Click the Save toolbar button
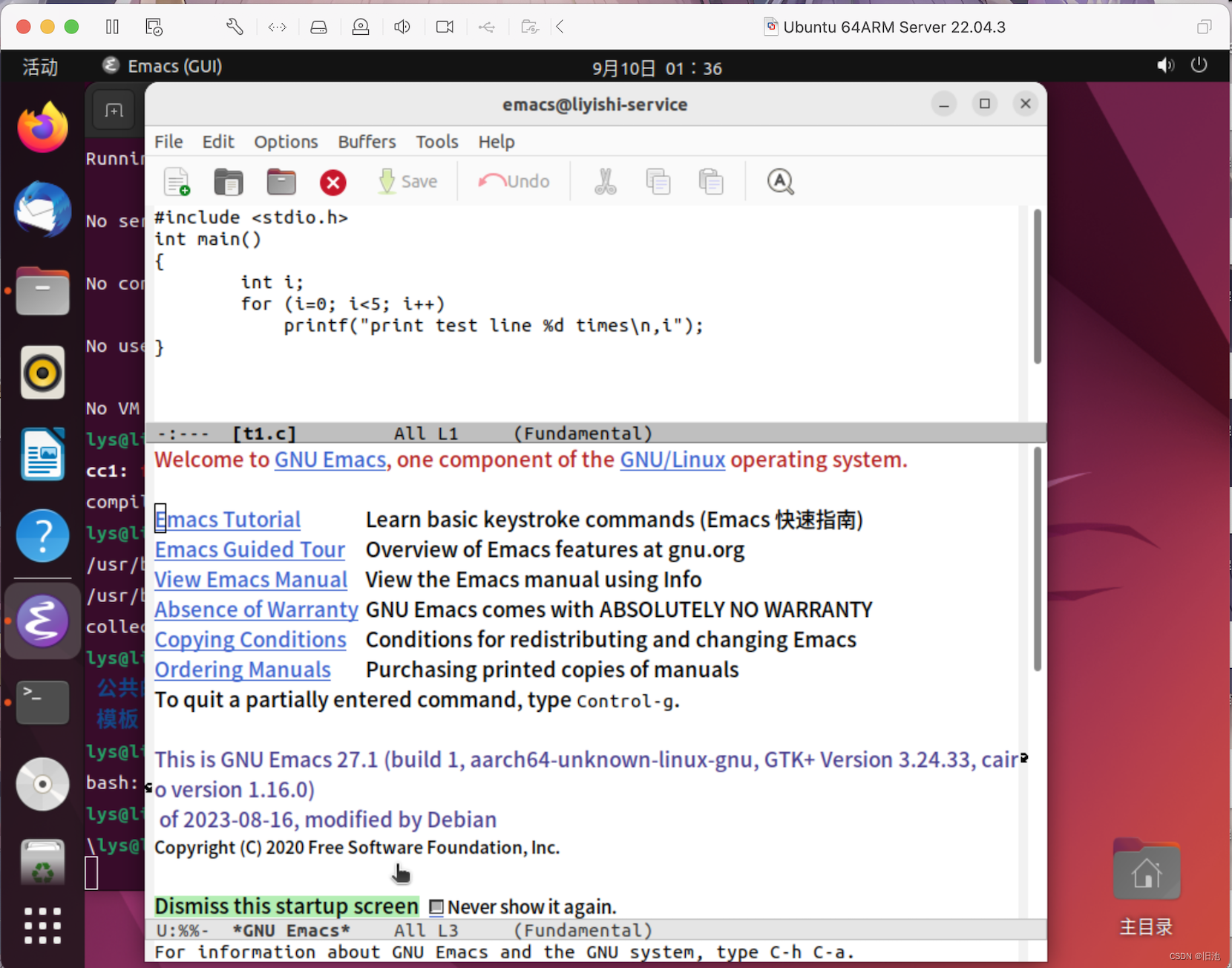This screenshot has height=968, width=1232. click(x=408, y=182)
